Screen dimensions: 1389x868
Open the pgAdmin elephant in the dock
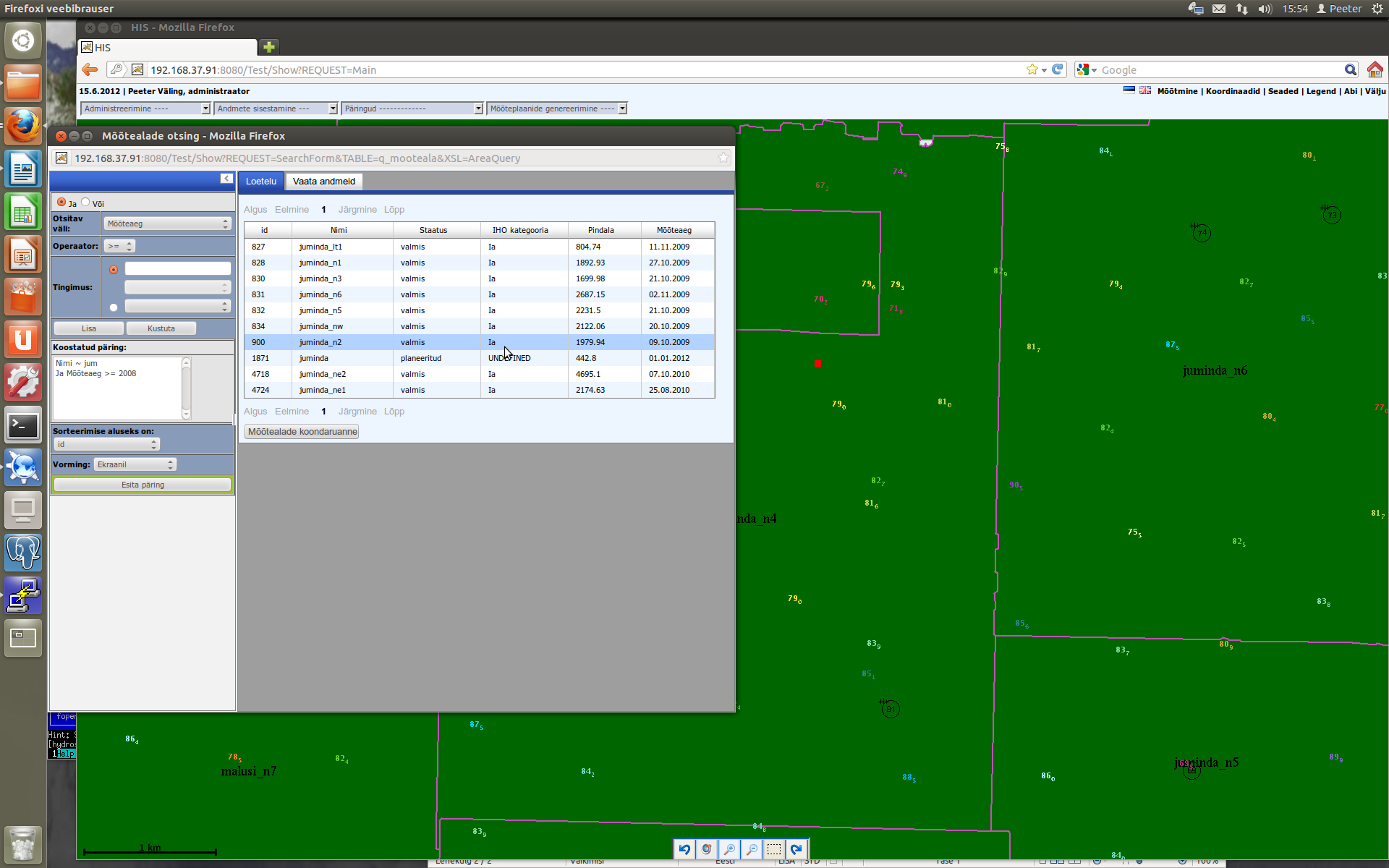coord(23,553)
